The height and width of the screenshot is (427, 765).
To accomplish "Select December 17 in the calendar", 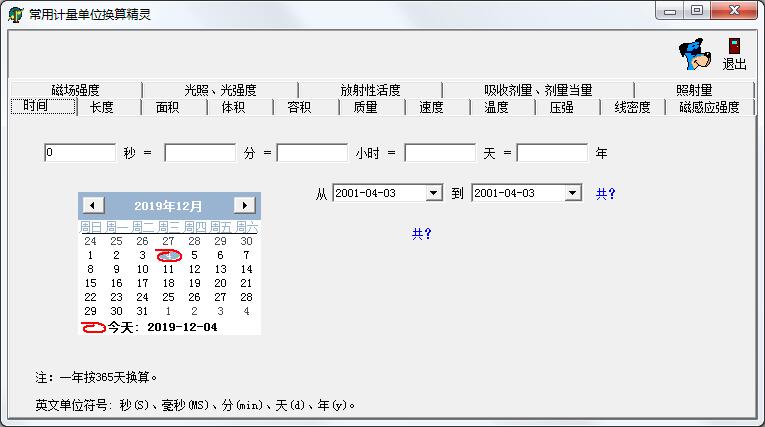I will (142, 284).
